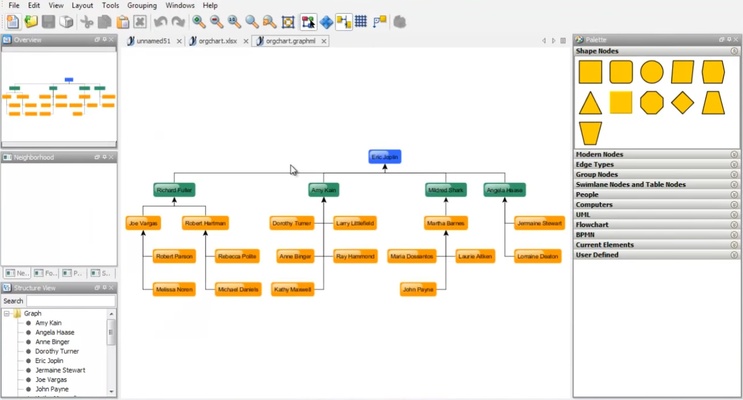Click the Save disk icon
Viewport: 743px width, 400px height.
point(48,22)
